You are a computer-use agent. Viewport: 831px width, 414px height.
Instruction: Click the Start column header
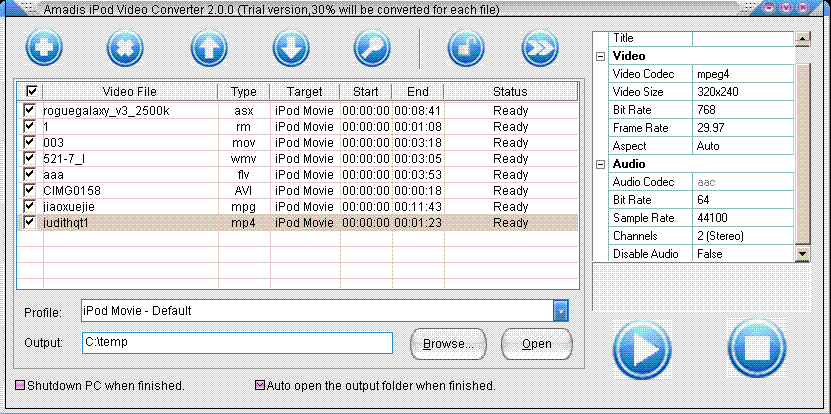coord(366,91)
